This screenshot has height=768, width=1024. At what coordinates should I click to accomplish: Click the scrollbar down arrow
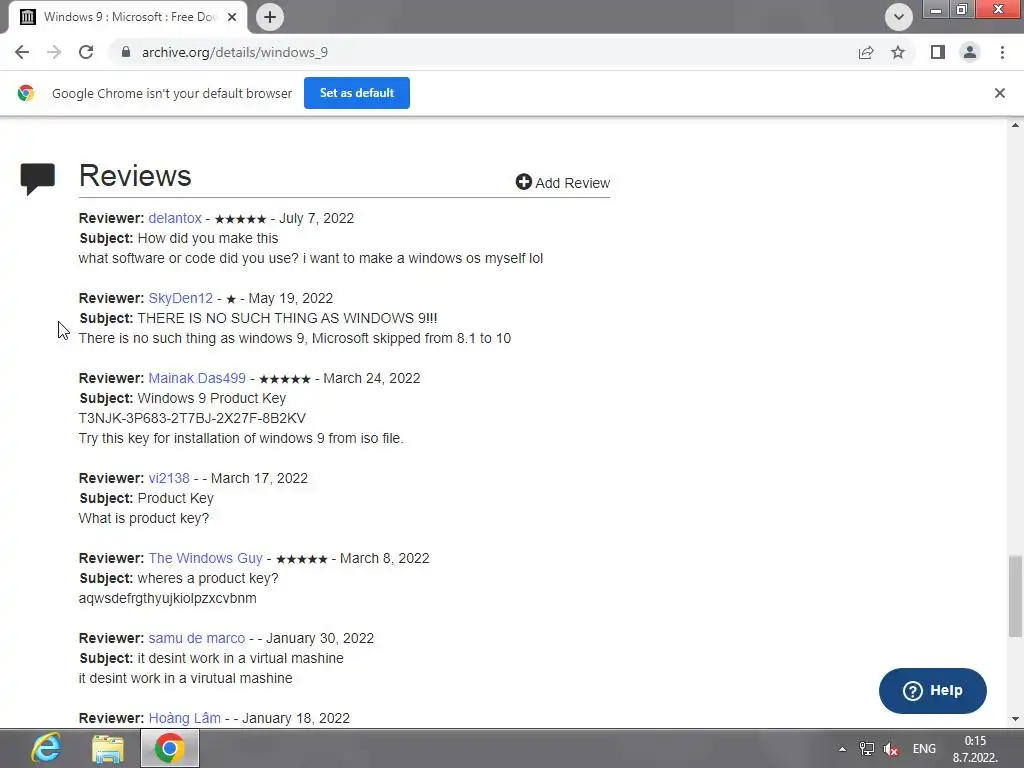pos(1015,719)
